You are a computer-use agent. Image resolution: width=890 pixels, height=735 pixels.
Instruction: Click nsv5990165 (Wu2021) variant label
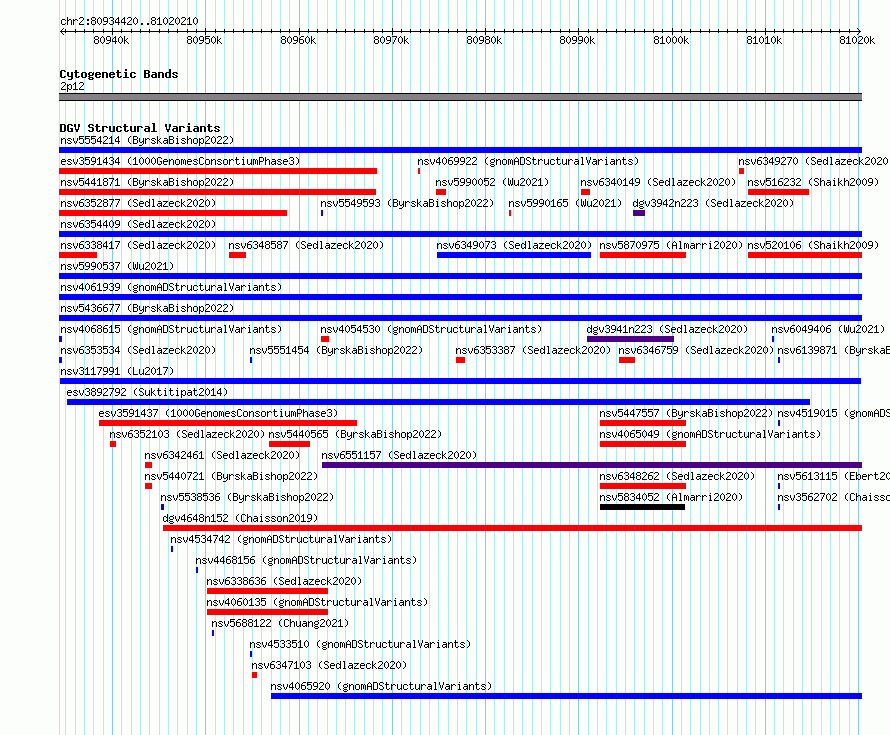coord(565,203)
